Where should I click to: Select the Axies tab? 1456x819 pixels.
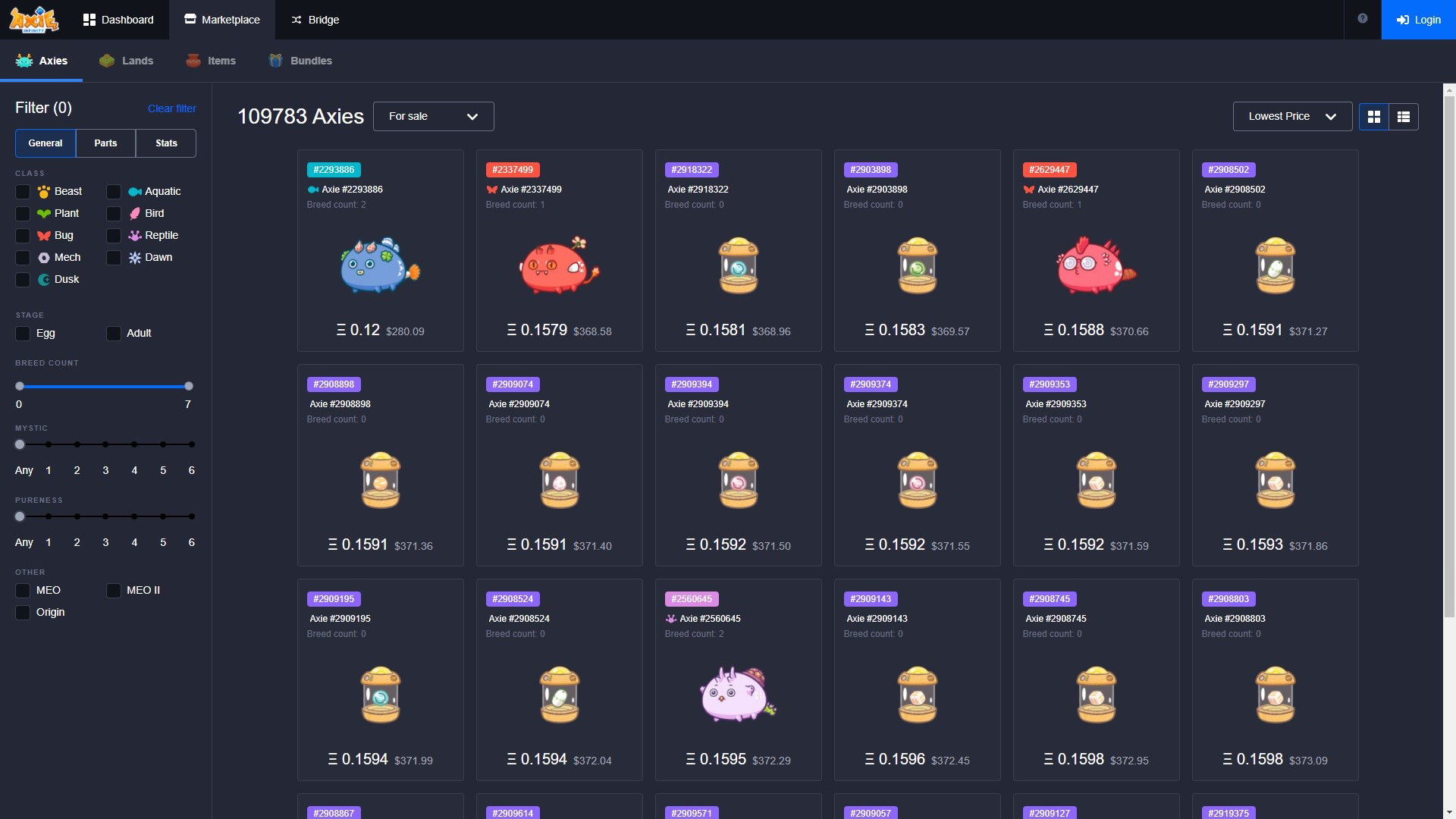tap(41, 61)
